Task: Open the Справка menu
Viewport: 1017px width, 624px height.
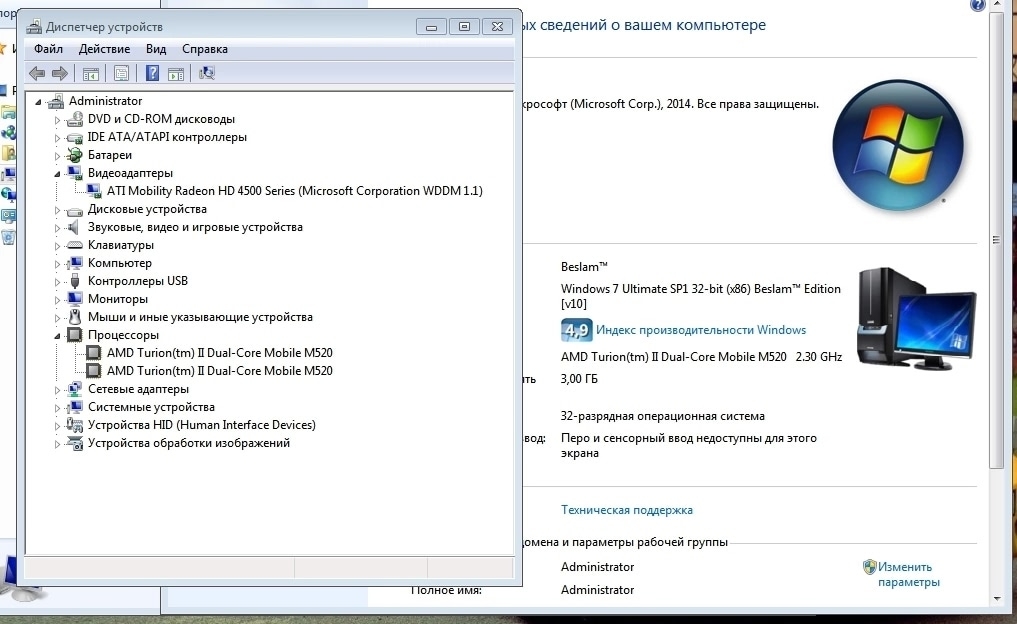Action: click(x=204, y=49)
